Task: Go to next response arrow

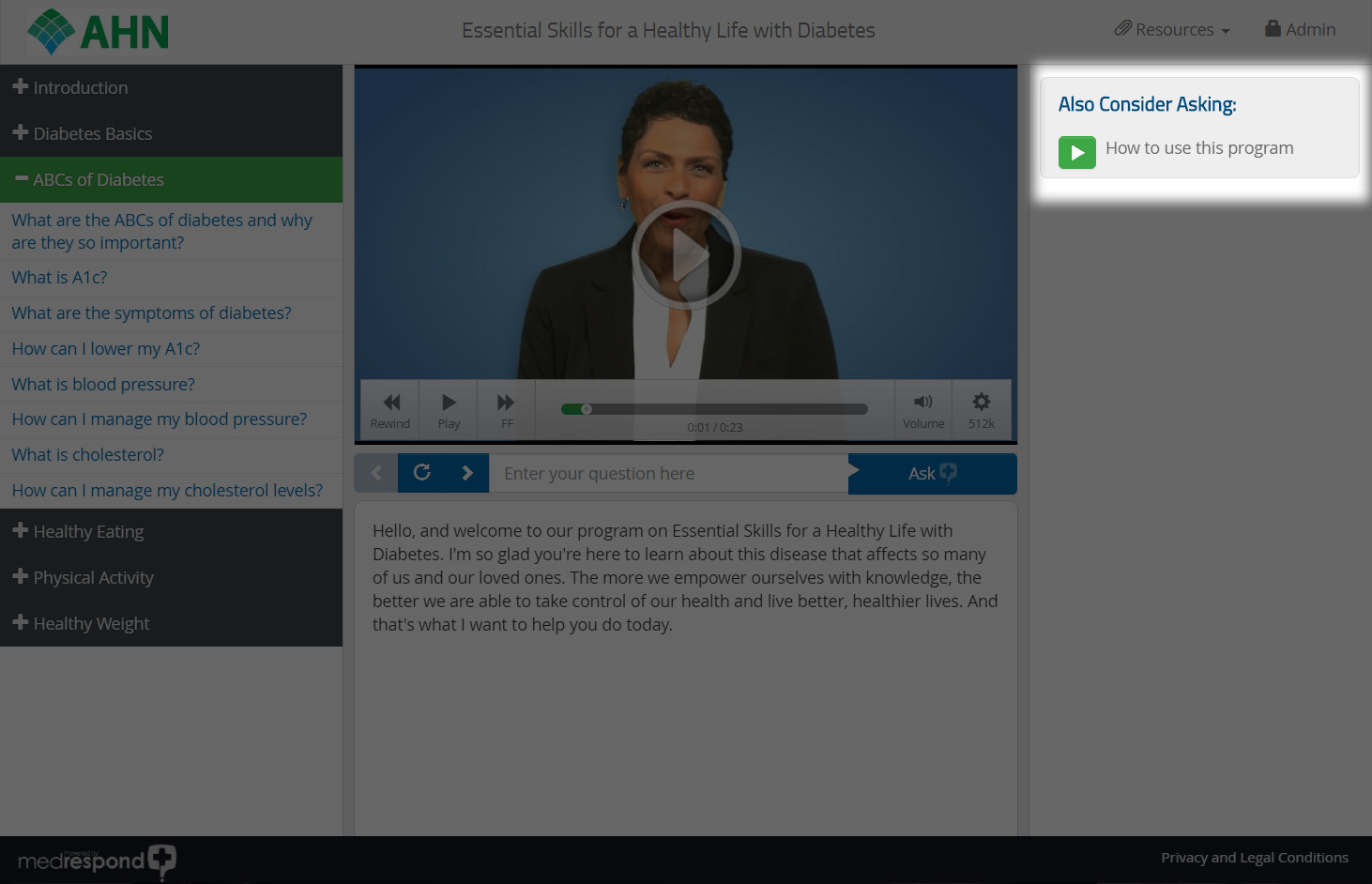Action: click(467, 473)
